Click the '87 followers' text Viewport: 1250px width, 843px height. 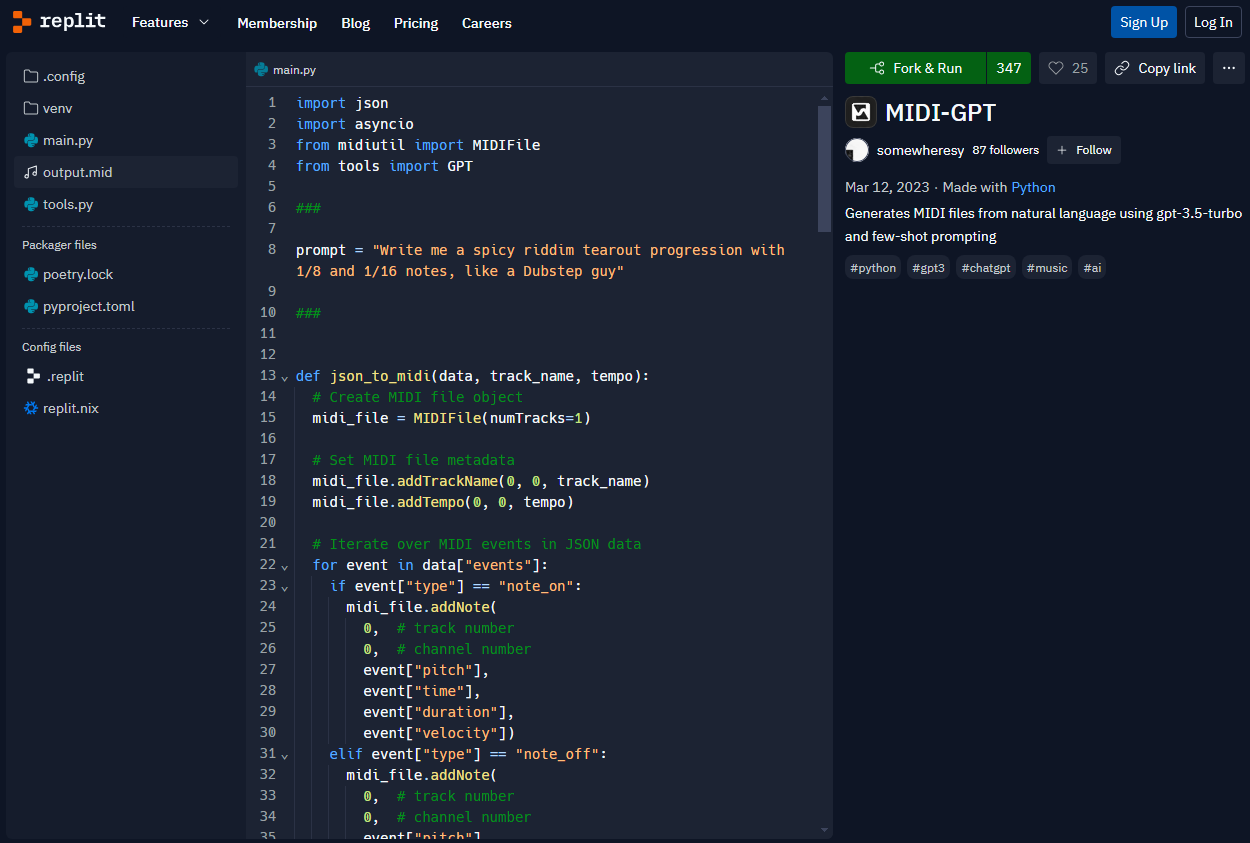pos(1005,150)
